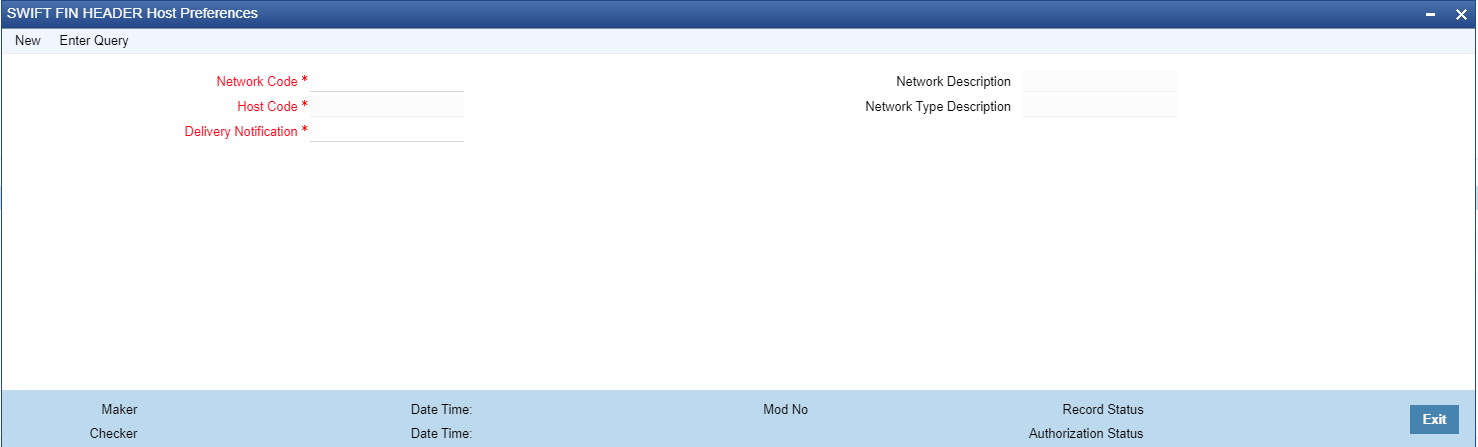
Task: Click the Host Code label
Action: (267, 106)
